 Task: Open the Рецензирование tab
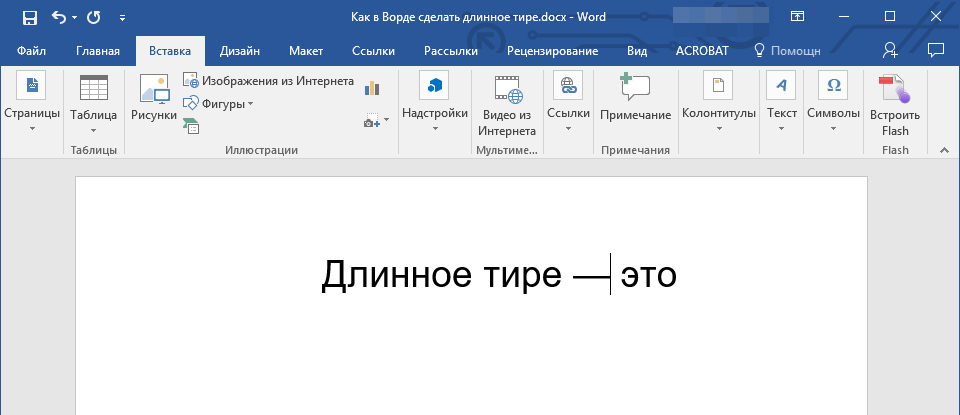552,51
